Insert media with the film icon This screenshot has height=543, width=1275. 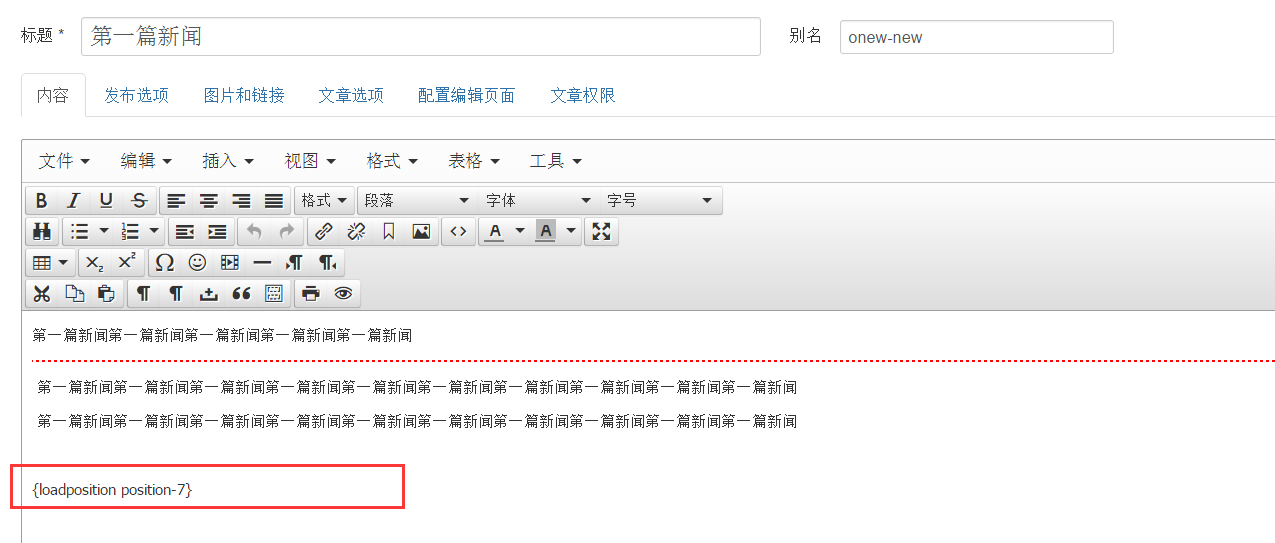(230, 263)
